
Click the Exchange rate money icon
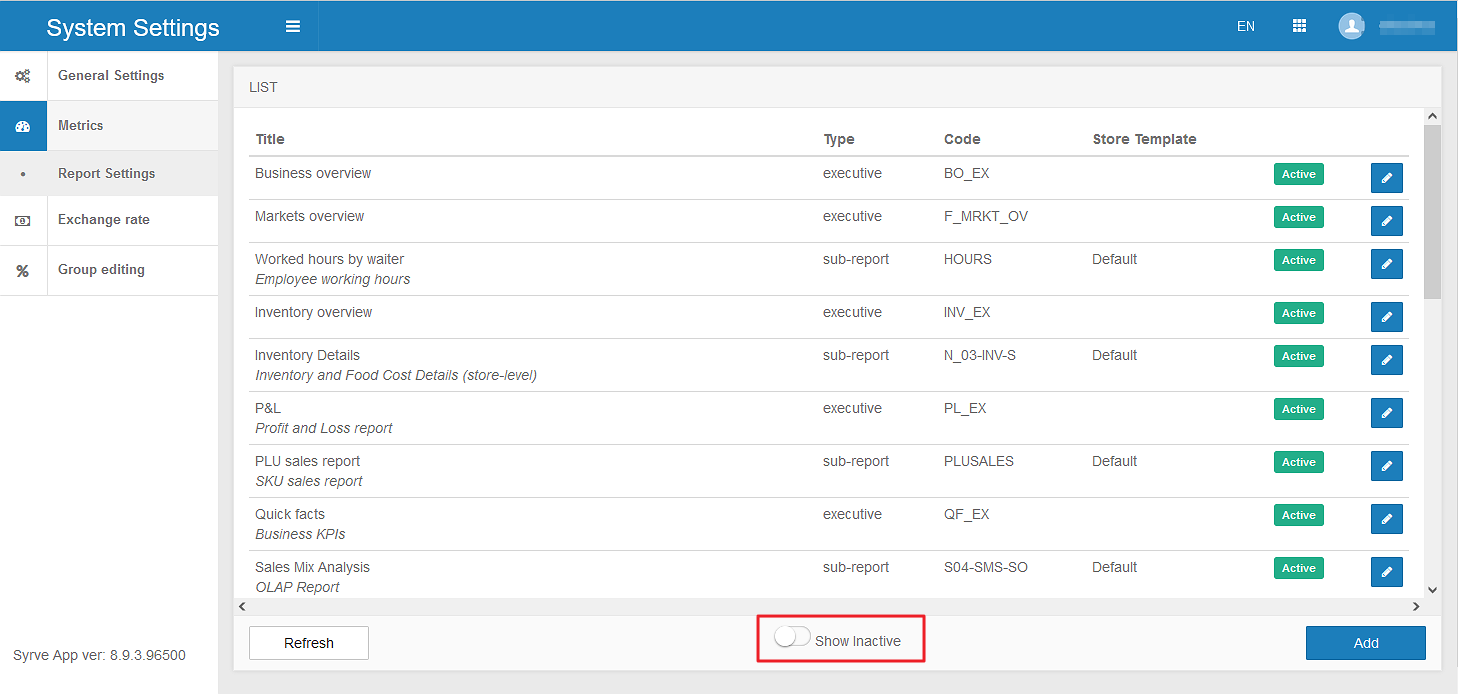point(23,221)
